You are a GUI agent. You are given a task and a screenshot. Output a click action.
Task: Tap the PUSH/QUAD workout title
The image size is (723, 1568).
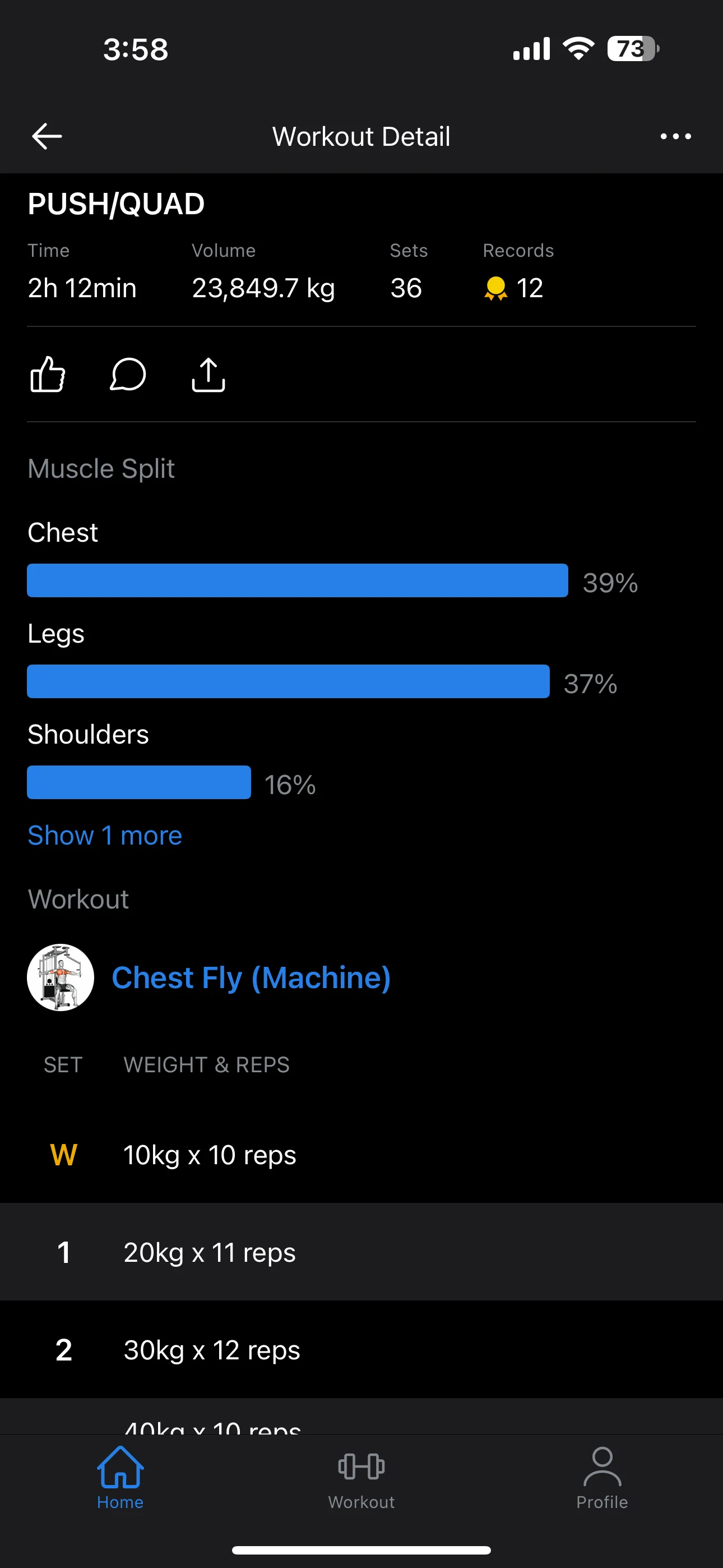pyautogui.click(x=116, y=204)
